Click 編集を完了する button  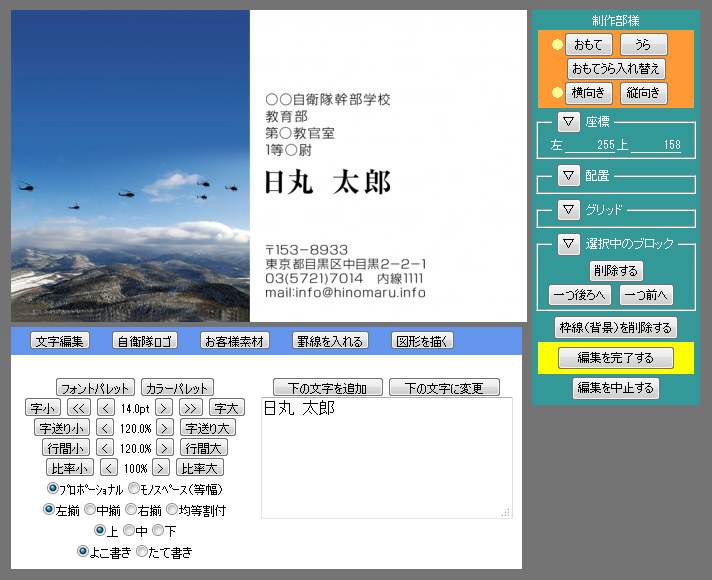click(x=616, y=358)
